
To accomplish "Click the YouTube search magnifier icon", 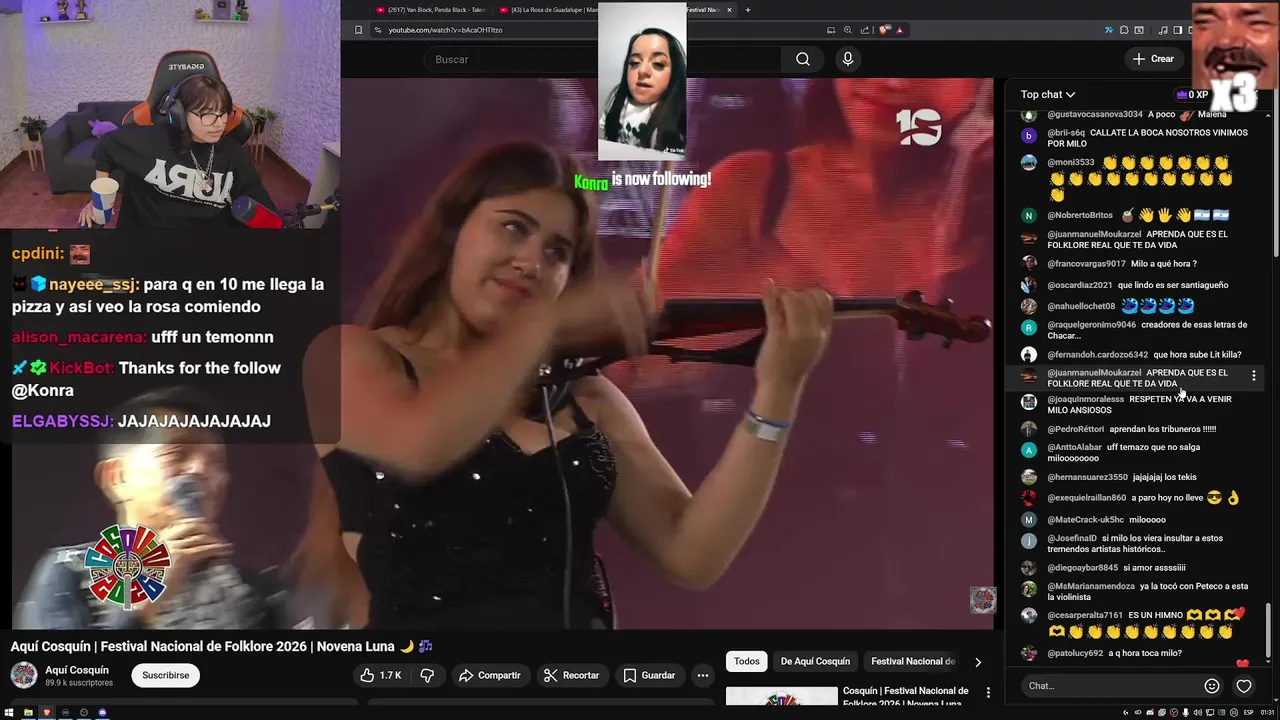I will [x=803, y=59].
